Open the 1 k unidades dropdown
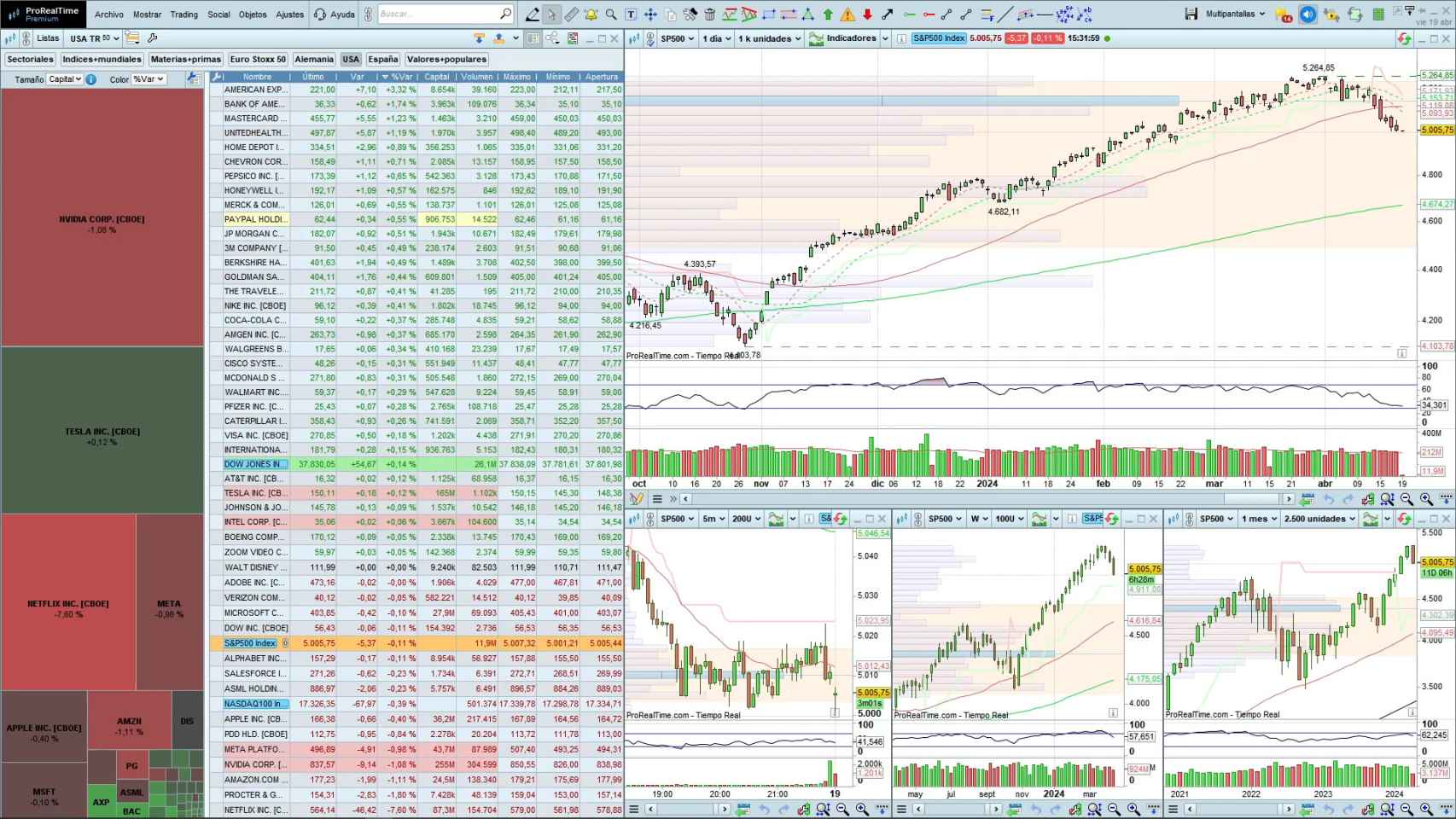Screen dimensions: 1456x819 [x=770, y=38]
